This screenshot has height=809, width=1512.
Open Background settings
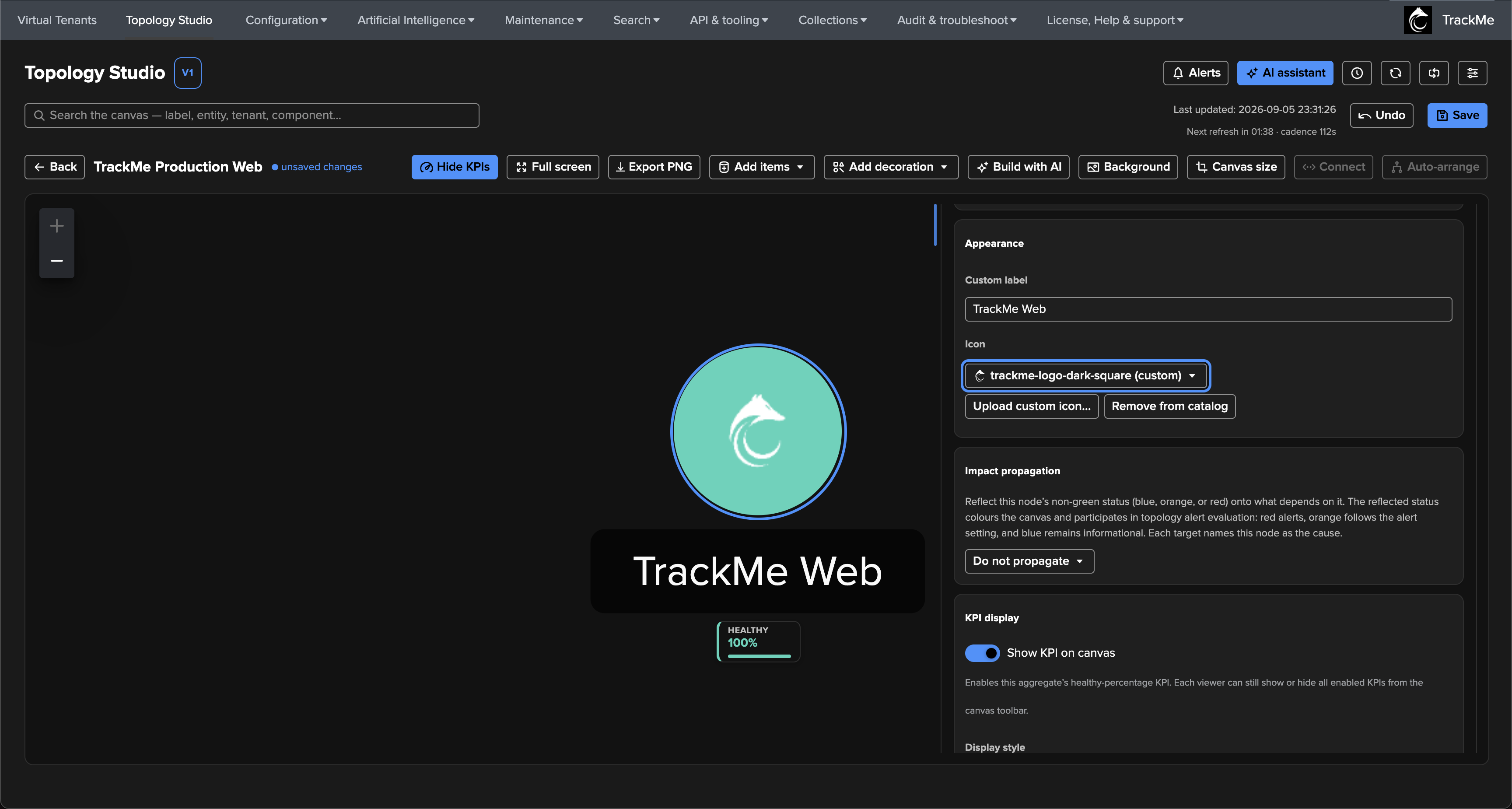[x=1127, y=167]
